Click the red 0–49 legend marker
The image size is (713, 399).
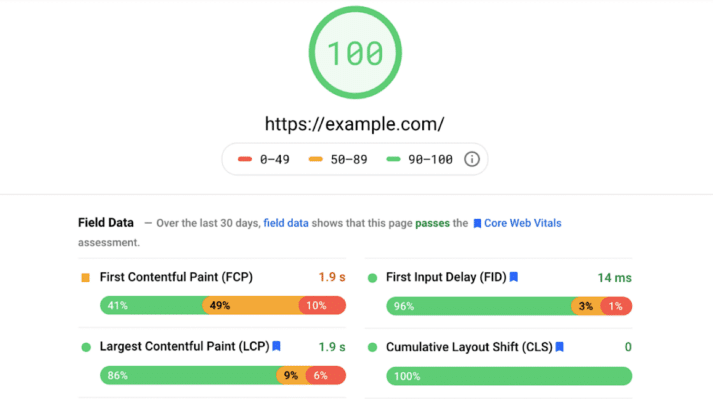click(x=245, y=159)
